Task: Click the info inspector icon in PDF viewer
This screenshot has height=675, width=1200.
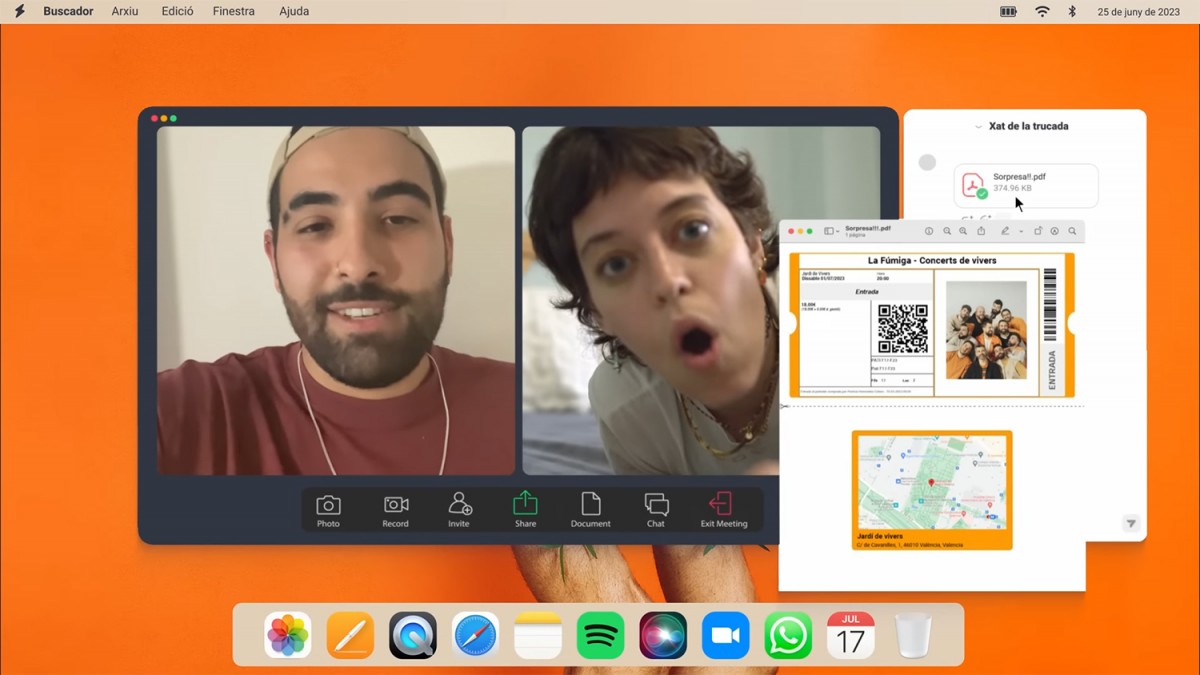Action: (929, 231)
